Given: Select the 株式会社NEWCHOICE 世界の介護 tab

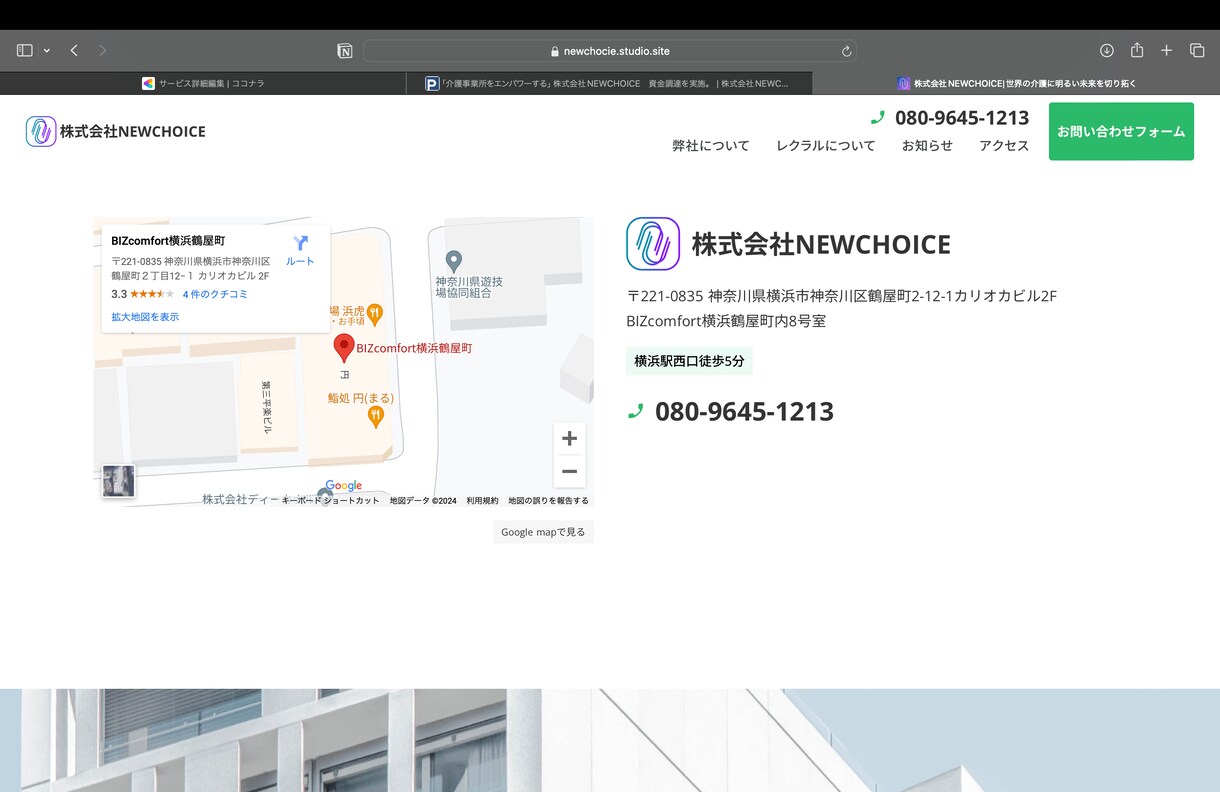Looking at the screenshot, I should (x=1016, y=84).
